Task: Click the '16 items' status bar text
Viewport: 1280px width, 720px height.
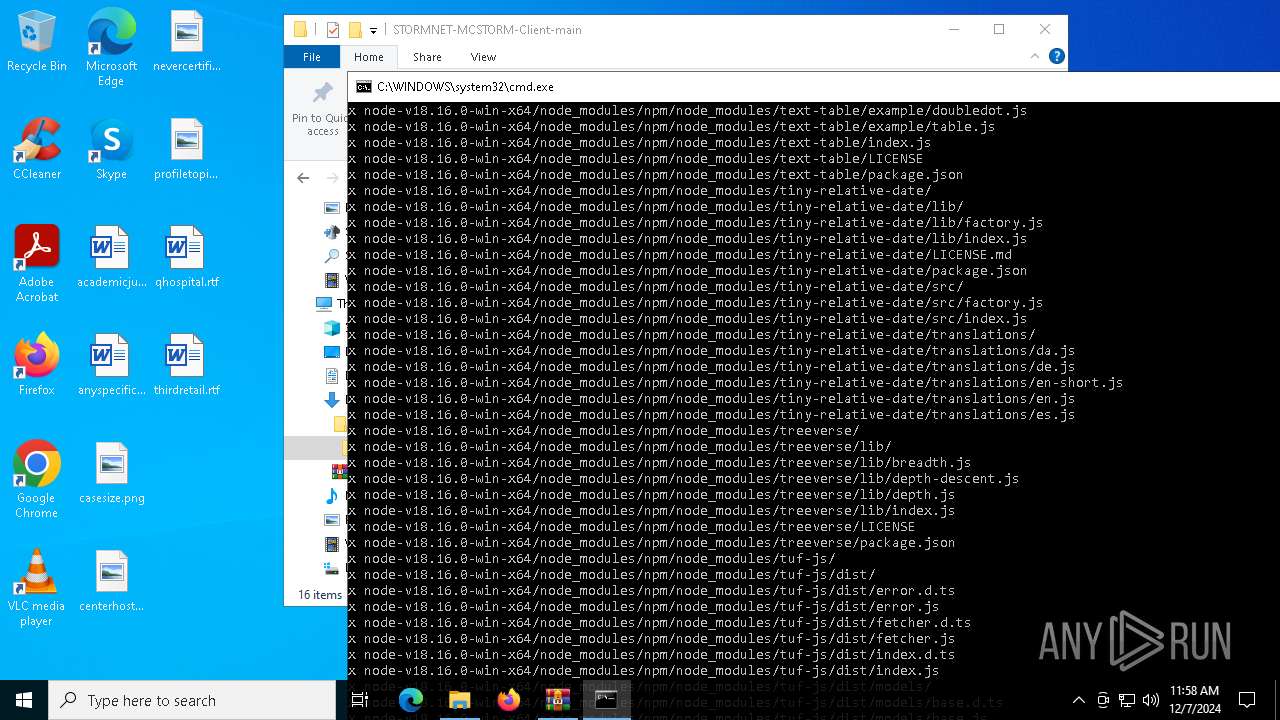Action: 320,594
